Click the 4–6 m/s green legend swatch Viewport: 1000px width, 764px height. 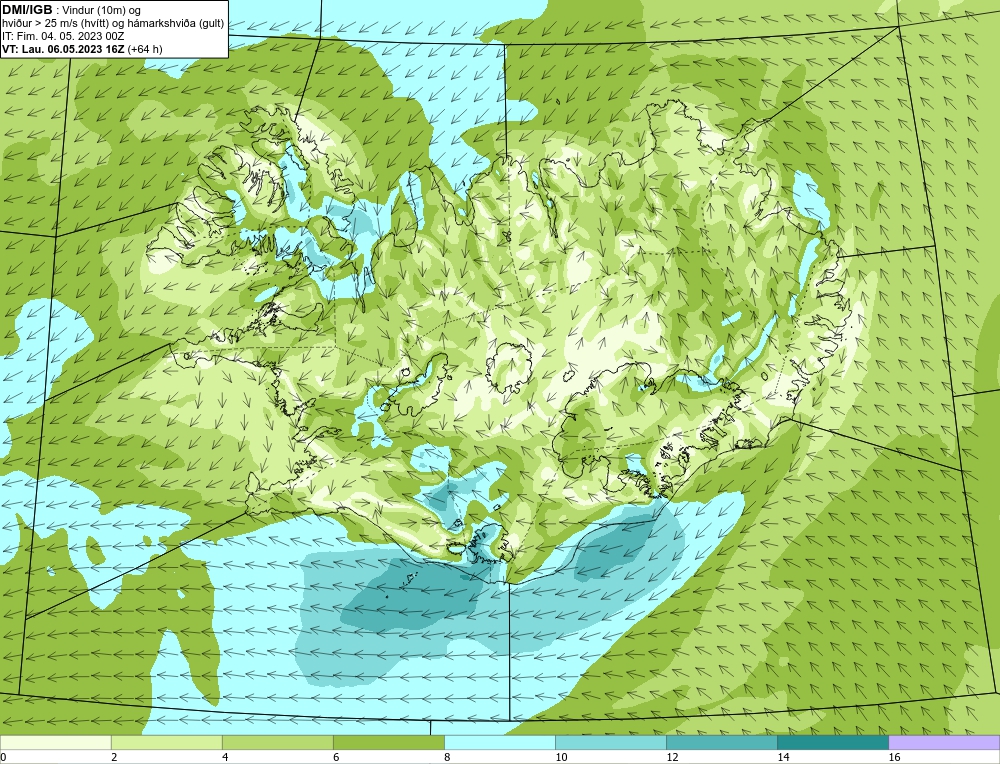(277, 742)
